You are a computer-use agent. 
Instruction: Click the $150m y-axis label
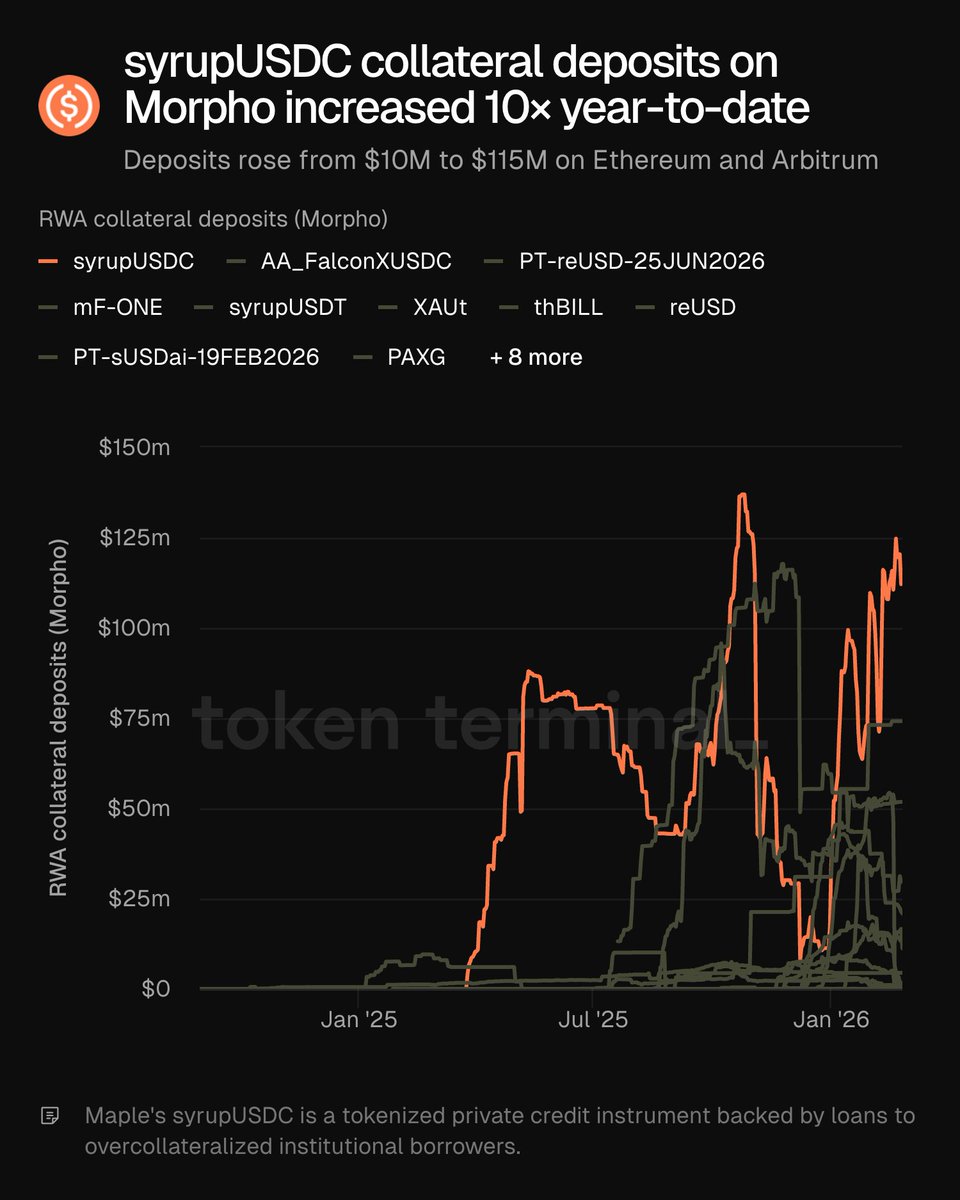(x=135, y=447)
